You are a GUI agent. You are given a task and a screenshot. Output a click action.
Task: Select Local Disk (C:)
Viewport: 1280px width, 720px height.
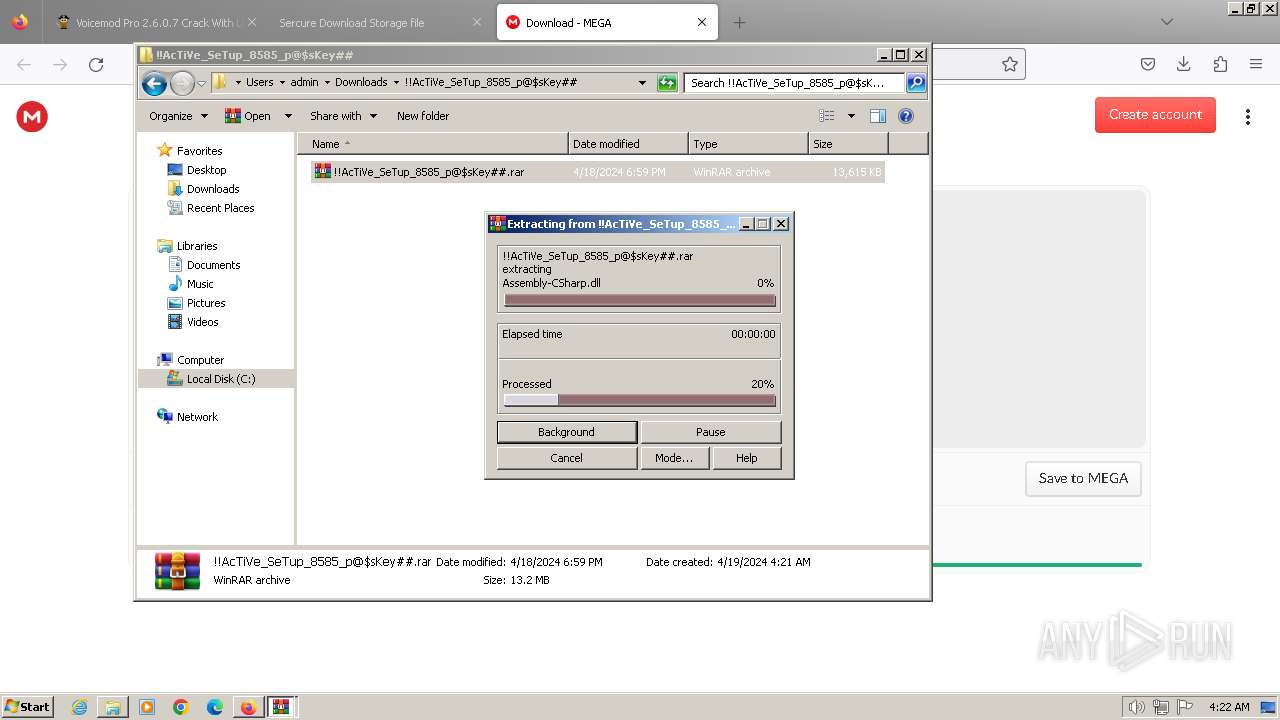pyautogui.click(x=221, y=379)
